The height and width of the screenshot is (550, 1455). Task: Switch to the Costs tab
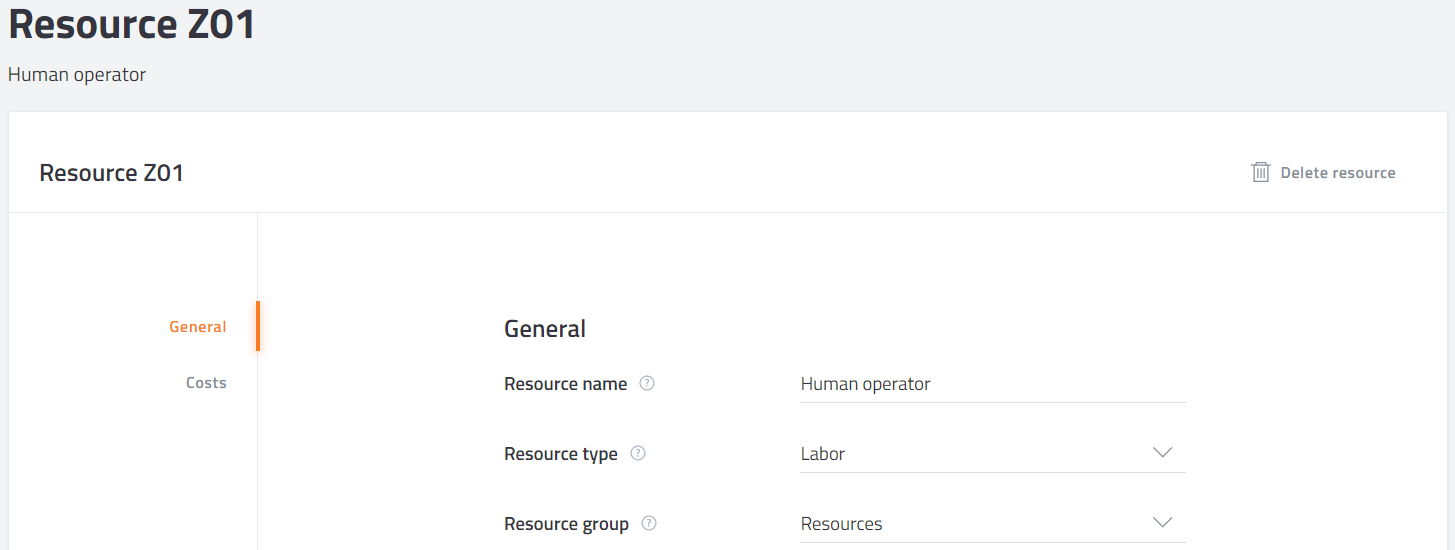[206, 383]
